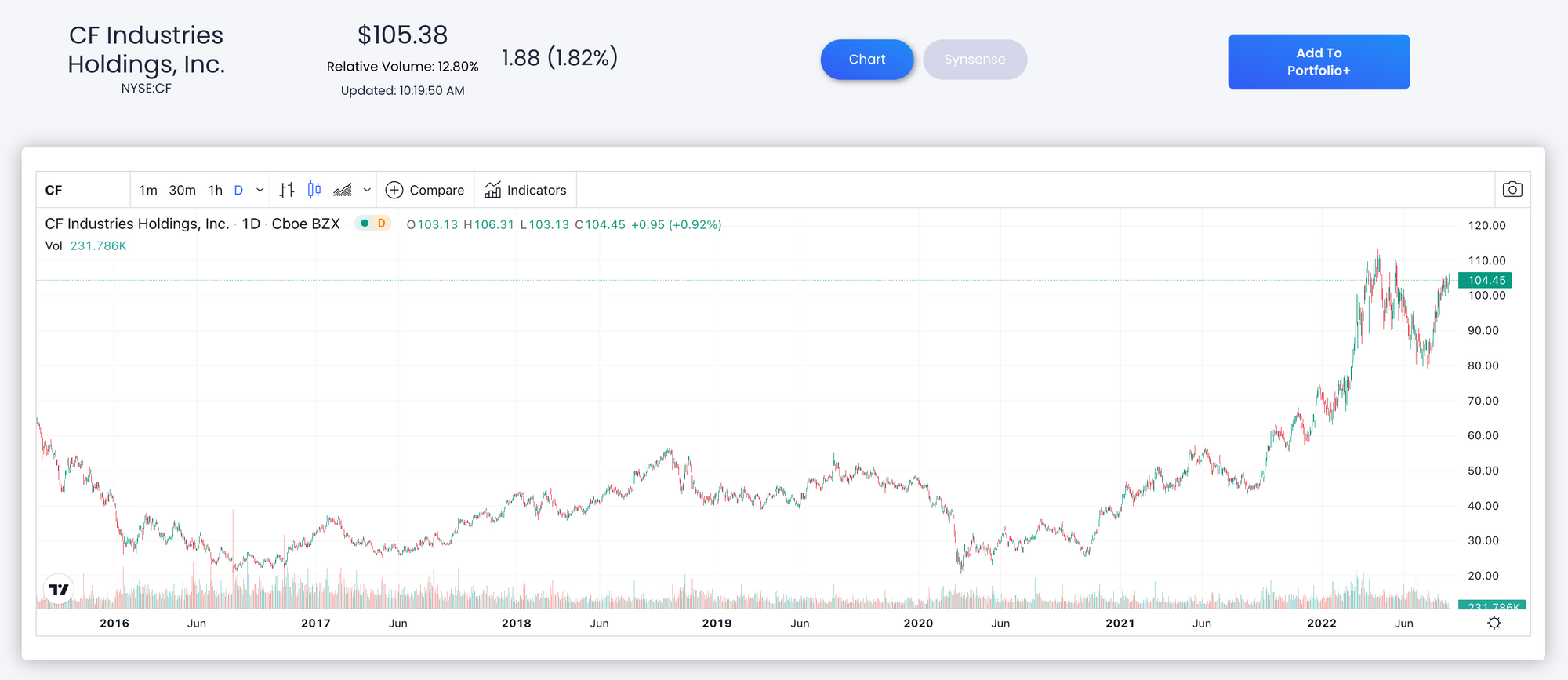This screenshot has width=1568, height=680.
Task: Click the CF Industries Holdings legend title
Action: click(x=137, y=224)
